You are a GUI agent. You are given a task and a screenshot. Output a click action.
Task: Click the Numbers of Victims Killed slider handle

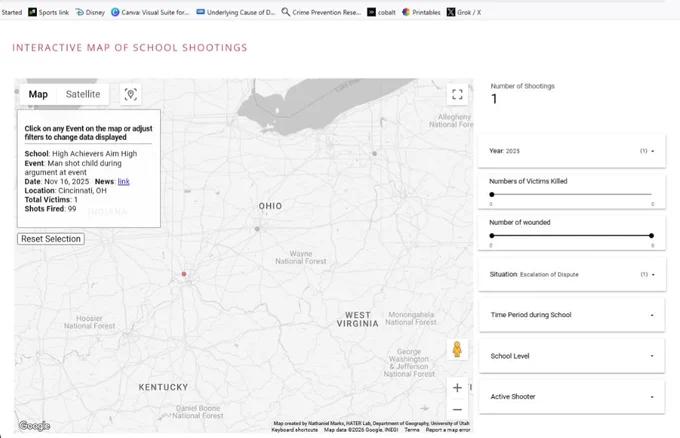coord(492,195)
